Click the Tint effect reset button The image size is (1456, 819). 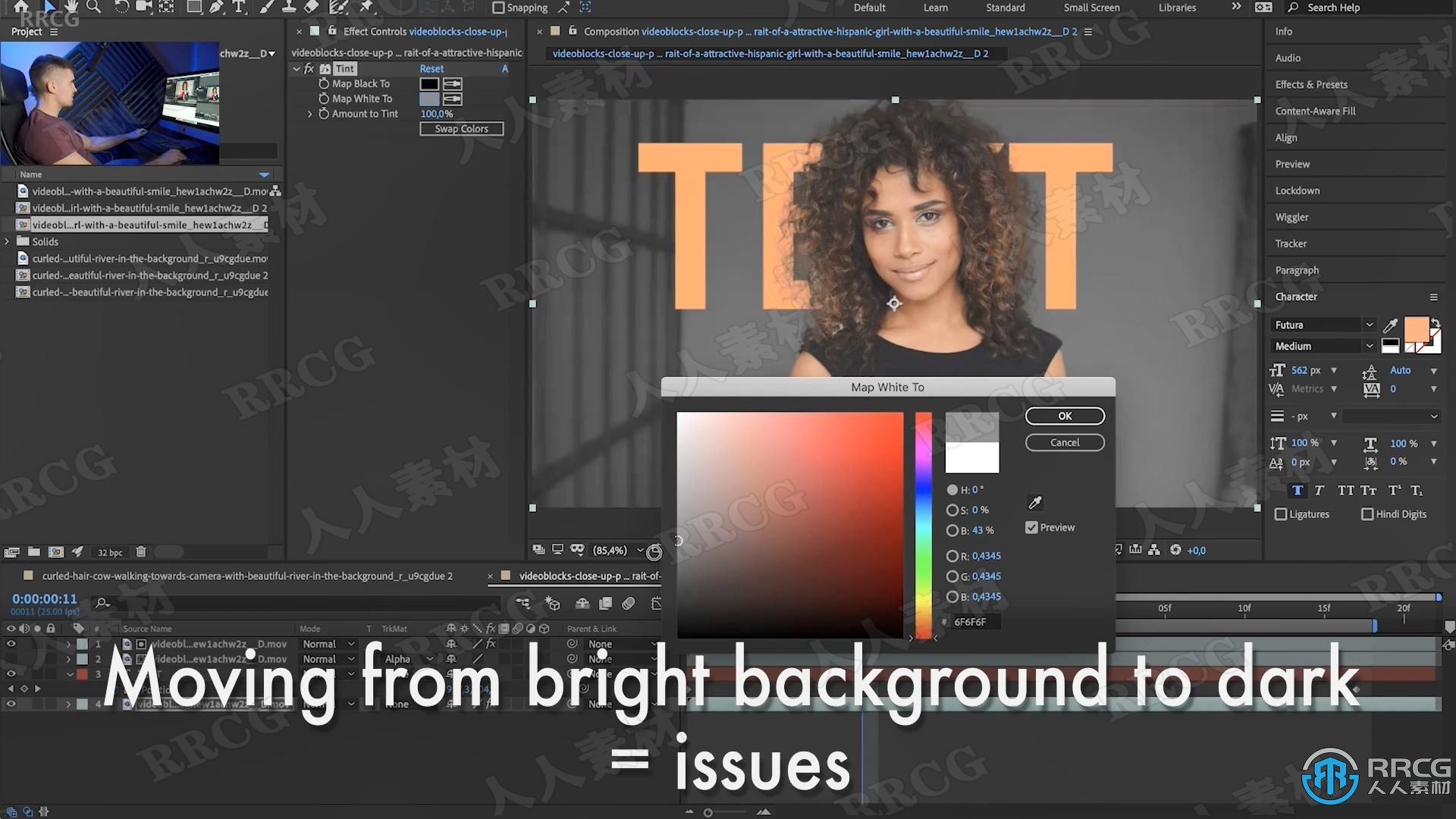click(x=432, y=68)
